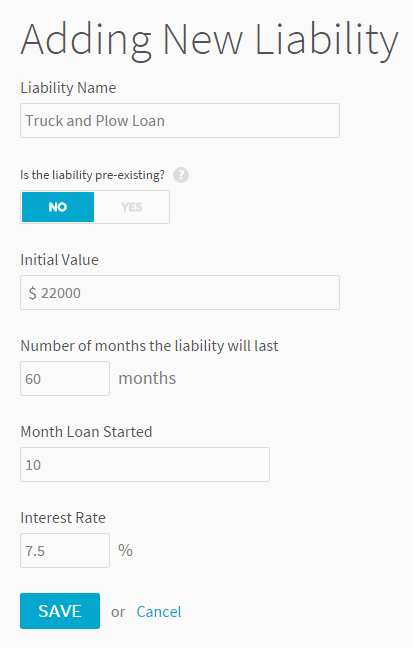Cancel adding the liability
413x648 pixels.
(x=159, y=612)
